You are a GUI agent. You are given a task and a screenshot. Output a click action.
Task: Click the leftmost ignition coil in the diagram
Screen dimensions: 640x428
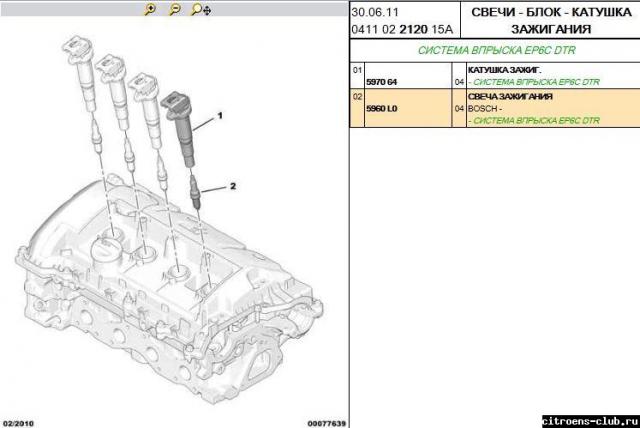(78, 67)
